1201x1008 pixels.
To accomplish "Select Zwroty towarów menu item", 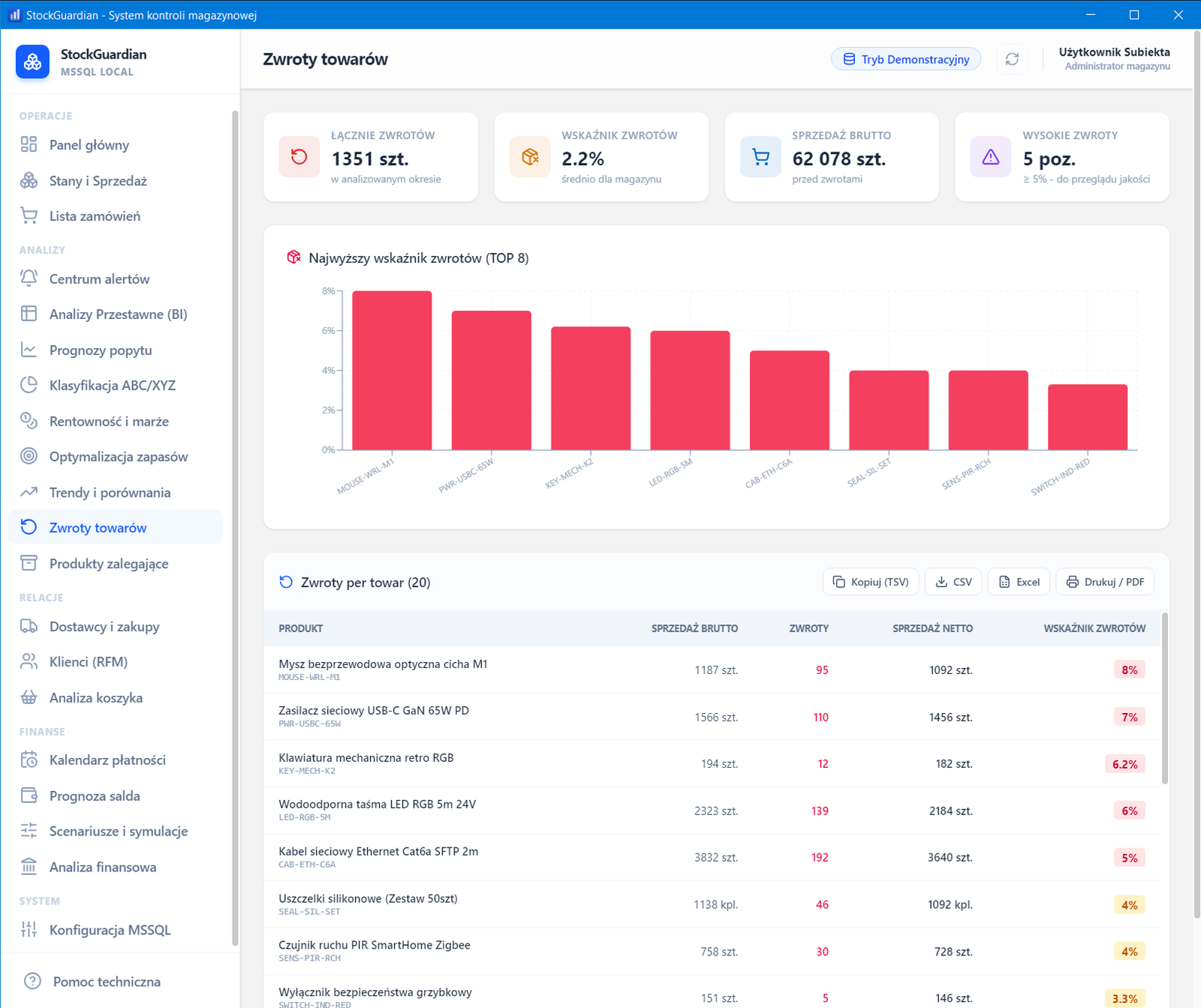I will point(116,528).
